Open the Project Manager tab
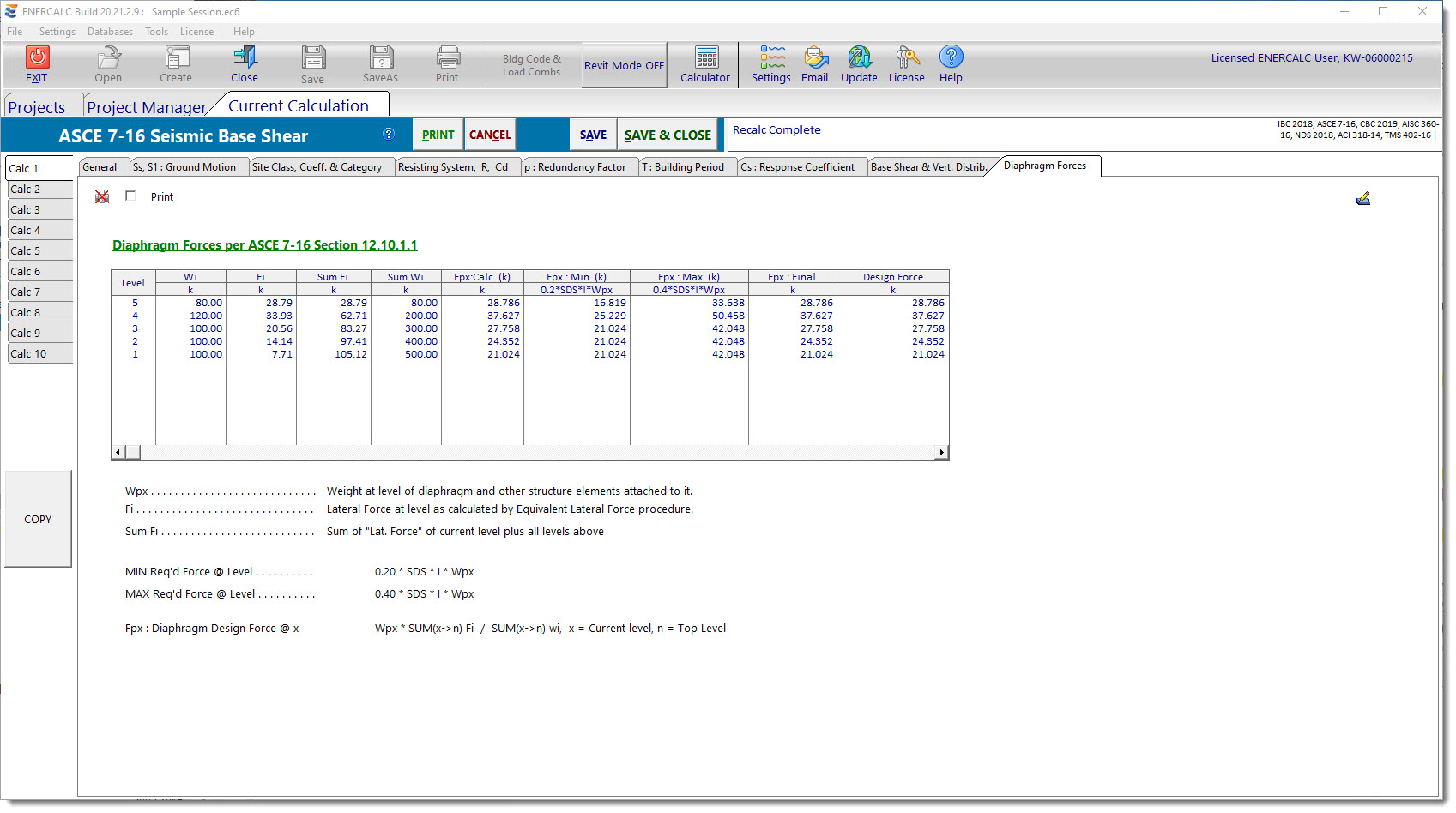This screenshot has height=813, width=1456. click(x=146, y=107)
